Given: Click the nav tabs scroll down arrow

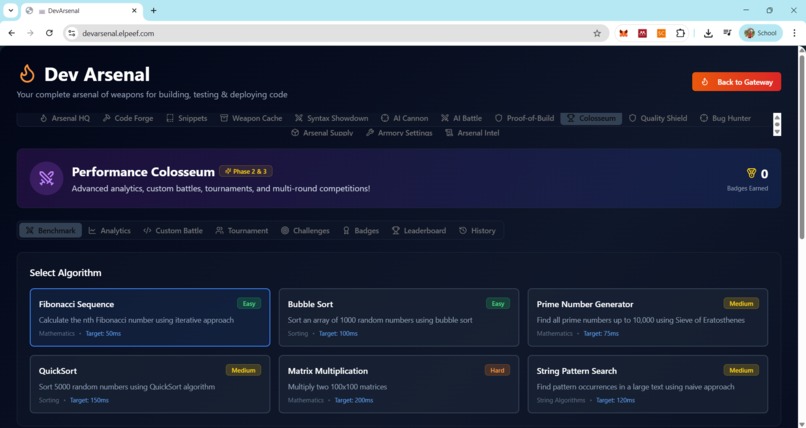Looking at the screenshot, I should point(777,132).
